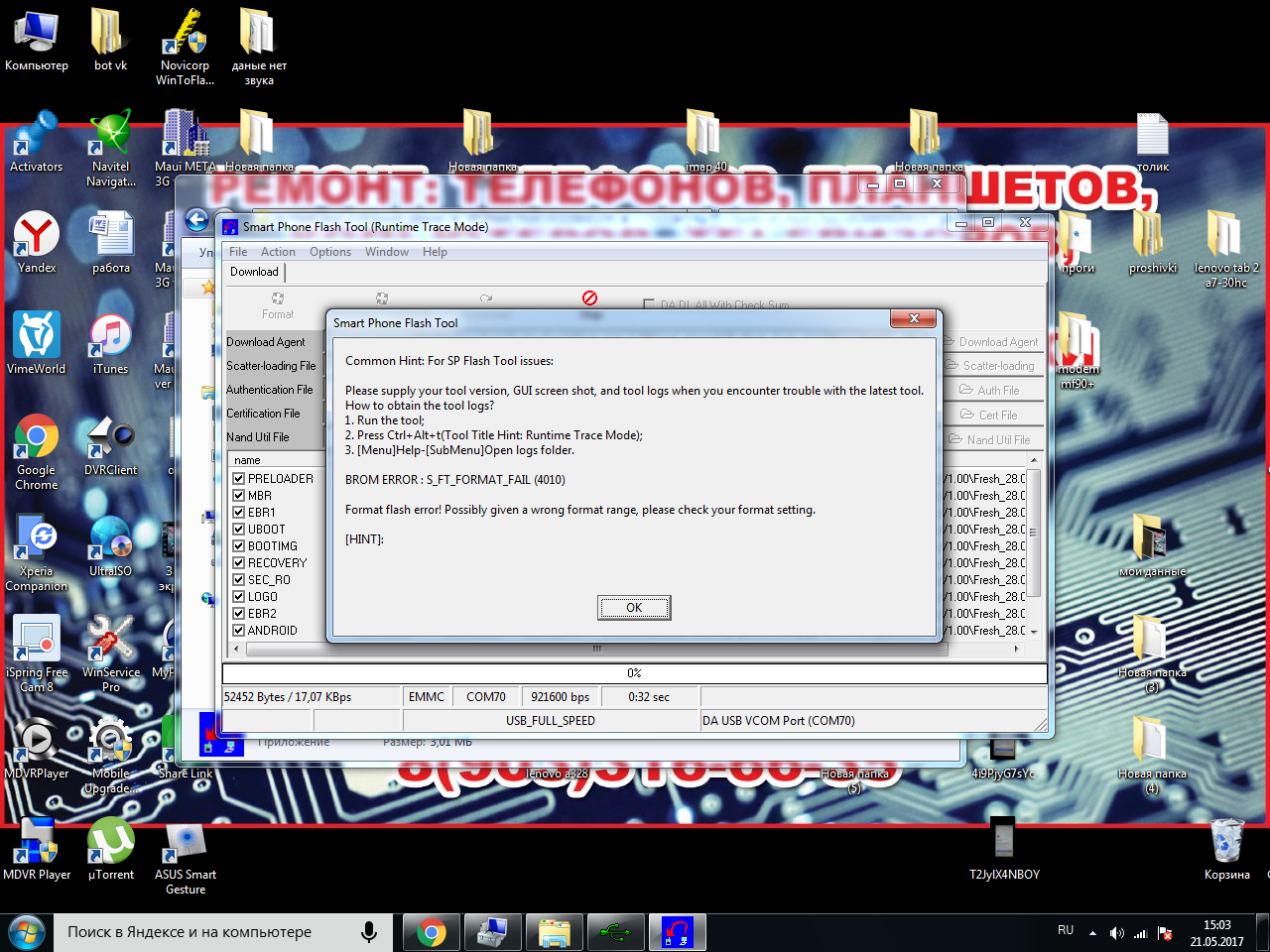Open the Options menu
Image resolution: width=1270 pixels, height=952 pixels.
[x=329, y=252]
